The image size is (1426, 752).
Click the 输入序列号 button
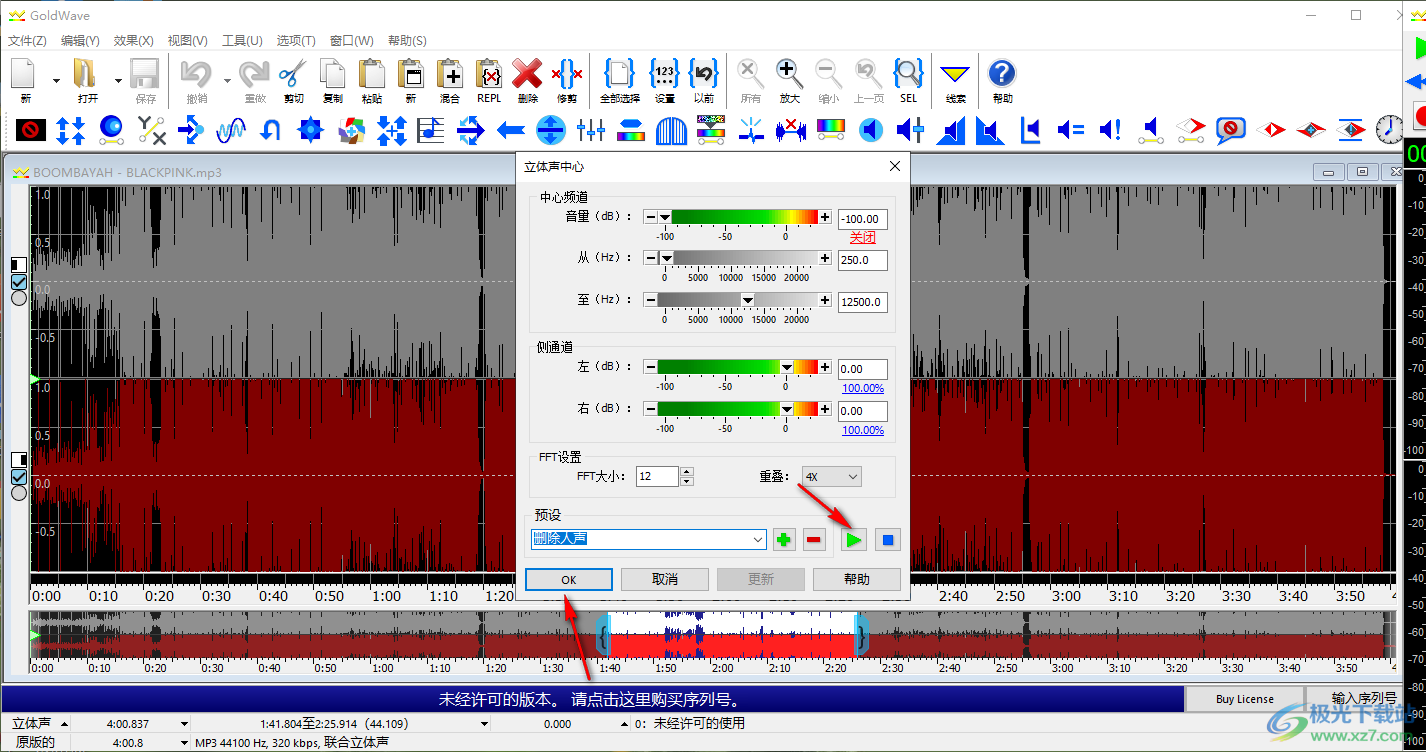pos(1364,698)
